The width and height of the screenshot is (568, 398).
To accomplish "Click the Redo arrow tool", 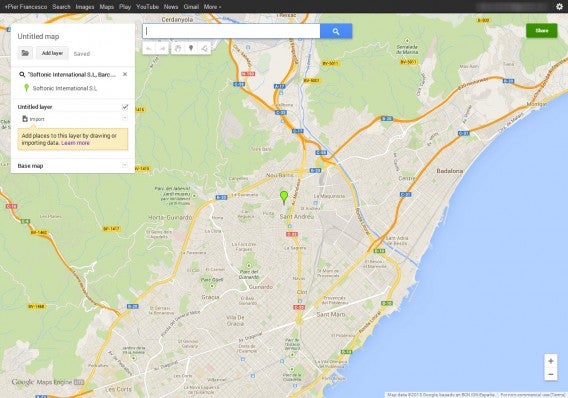I will (163, 48).
